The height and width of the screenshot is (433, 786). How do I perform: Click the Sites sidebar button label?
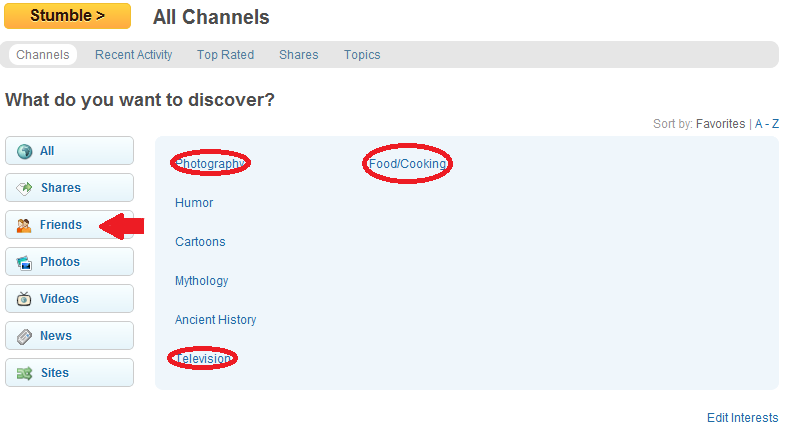coord(55,373)
